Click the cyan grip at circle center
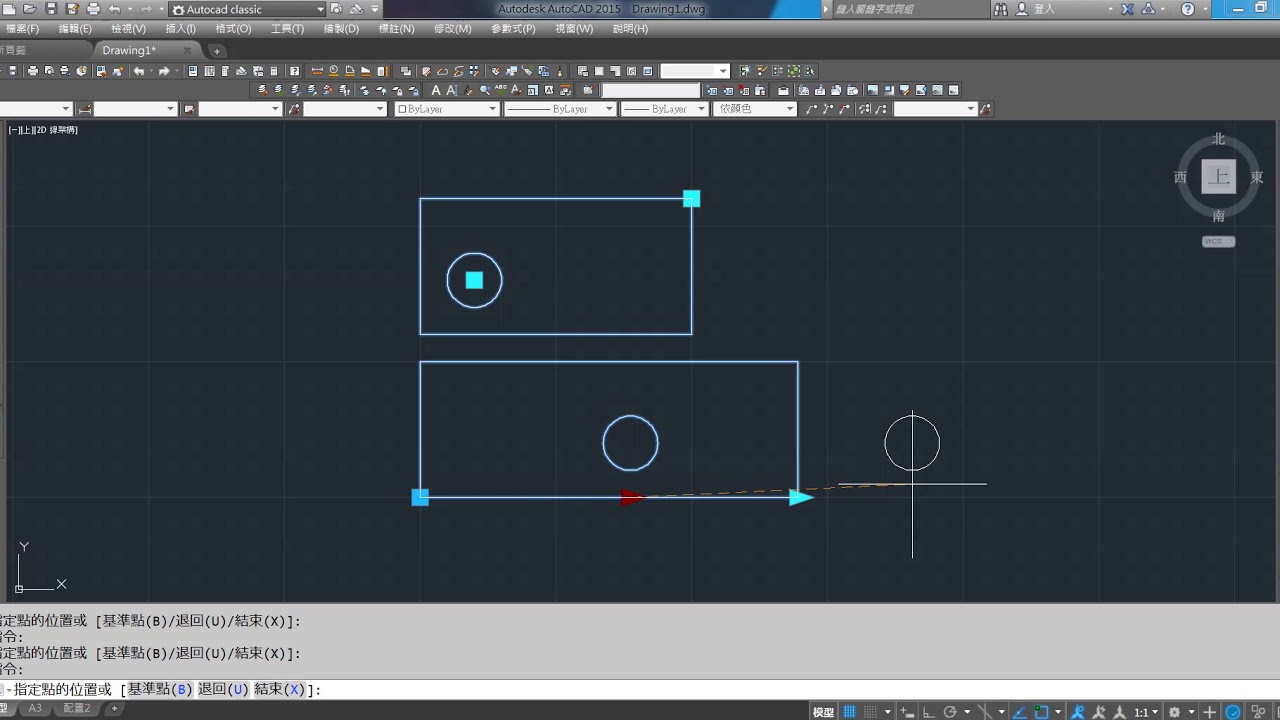Image resolution: width=1280 pixels, height=720 pixels. [x=474, y=280]
